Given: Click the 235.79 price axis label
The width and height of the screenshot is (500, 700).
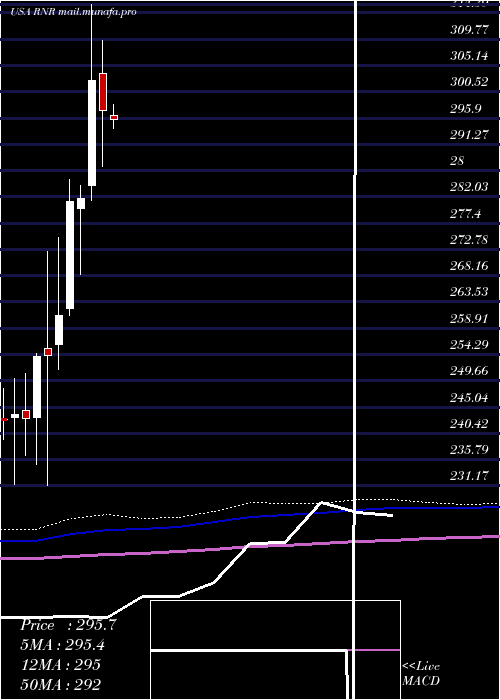Looking at the screenshot, I should [470, 449].
